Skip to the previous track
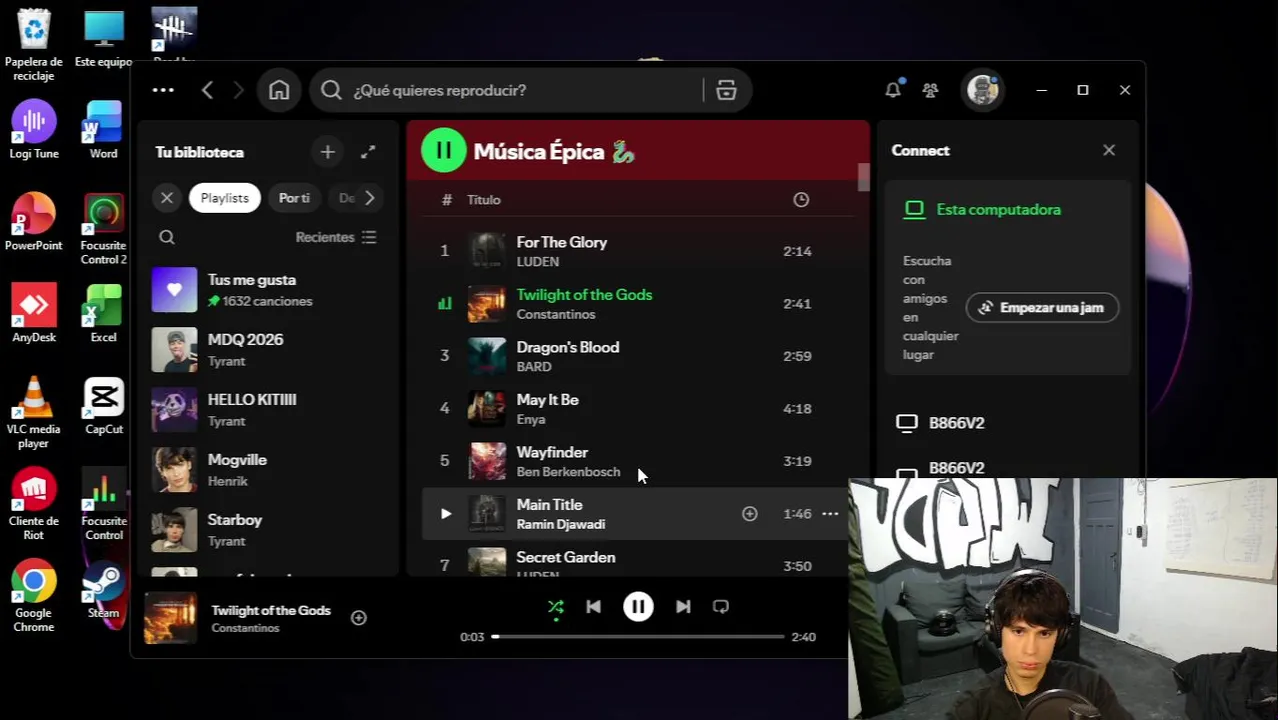Viewport: 1278px width, 720px height. 593,607
